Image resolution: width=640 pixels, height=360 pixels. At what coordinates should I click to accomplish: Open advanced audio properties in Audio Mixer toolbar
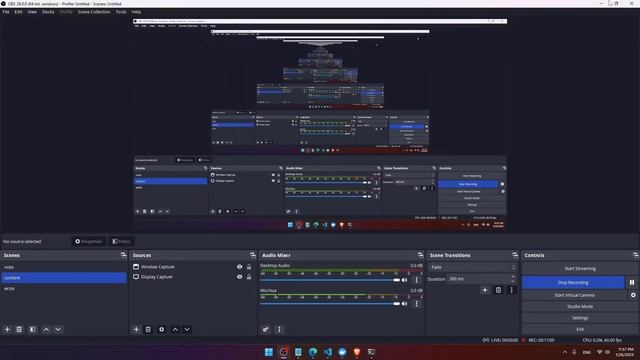(266, 329)
